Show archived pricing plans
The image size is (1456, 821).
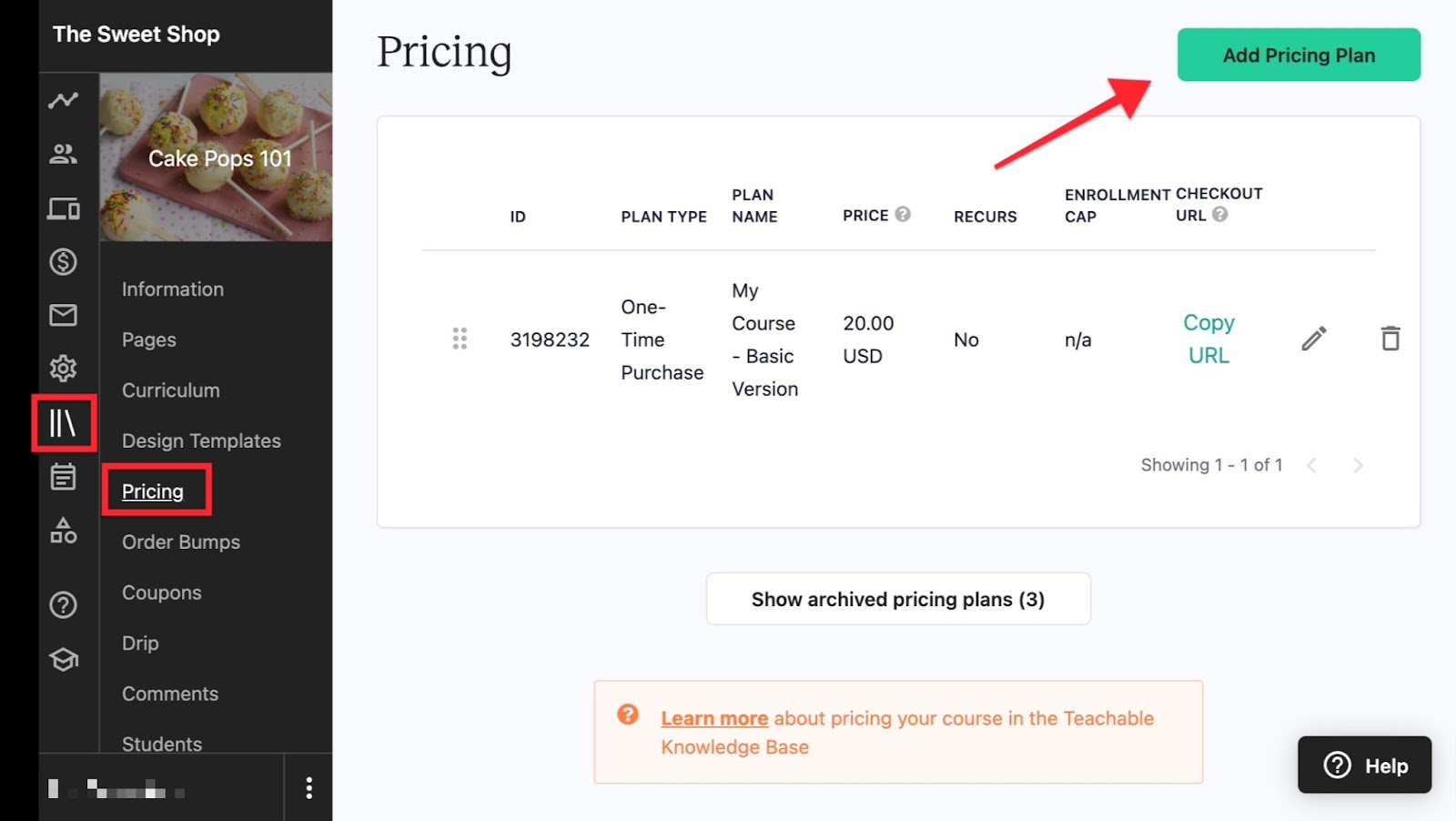tap(897, 599)
